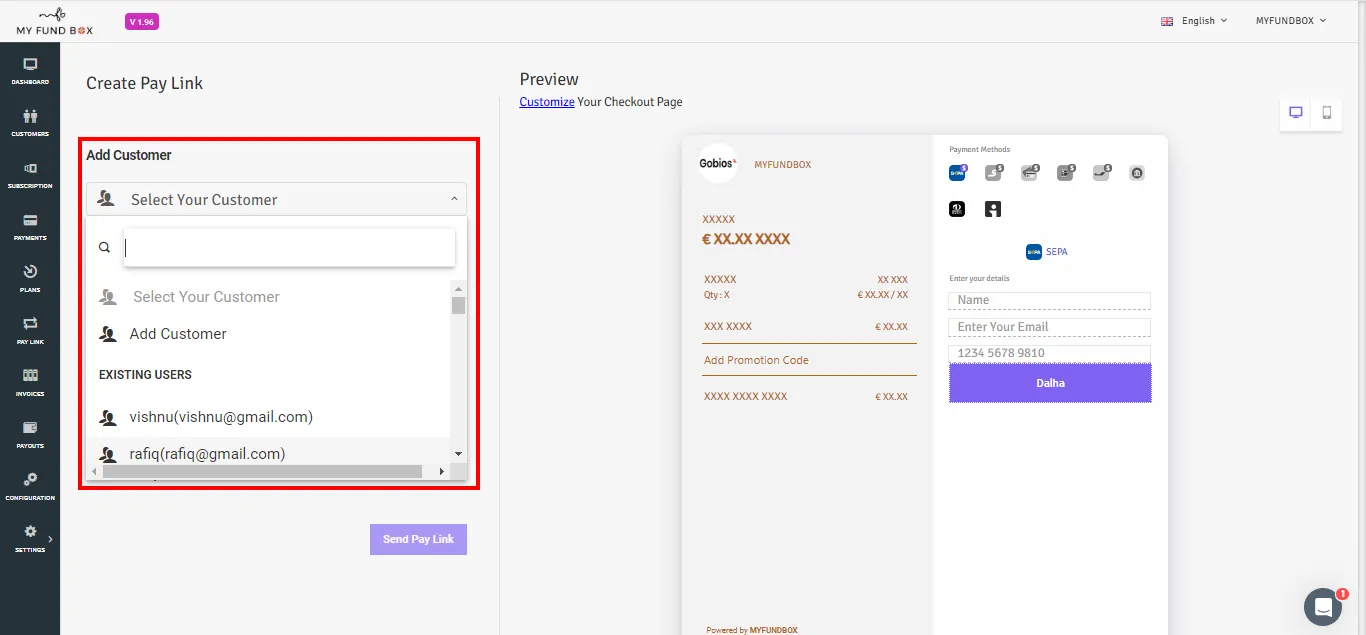The image size is (1366, 635).
Task: Click the 1234 5678 9810 number field
Action: pyautogui.click(x=1049, y=353)
